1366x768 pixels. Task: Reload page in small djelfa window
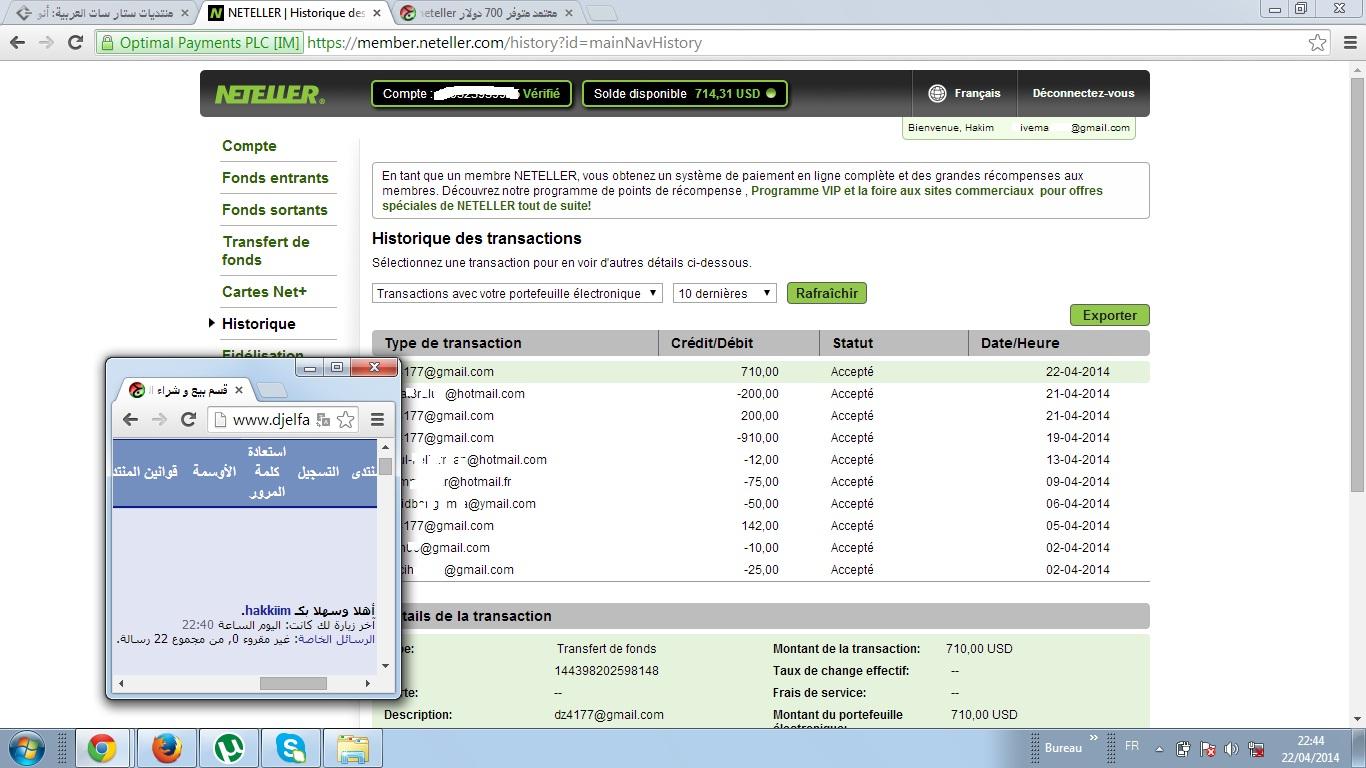pyautogui.click(x=188, y=419)
